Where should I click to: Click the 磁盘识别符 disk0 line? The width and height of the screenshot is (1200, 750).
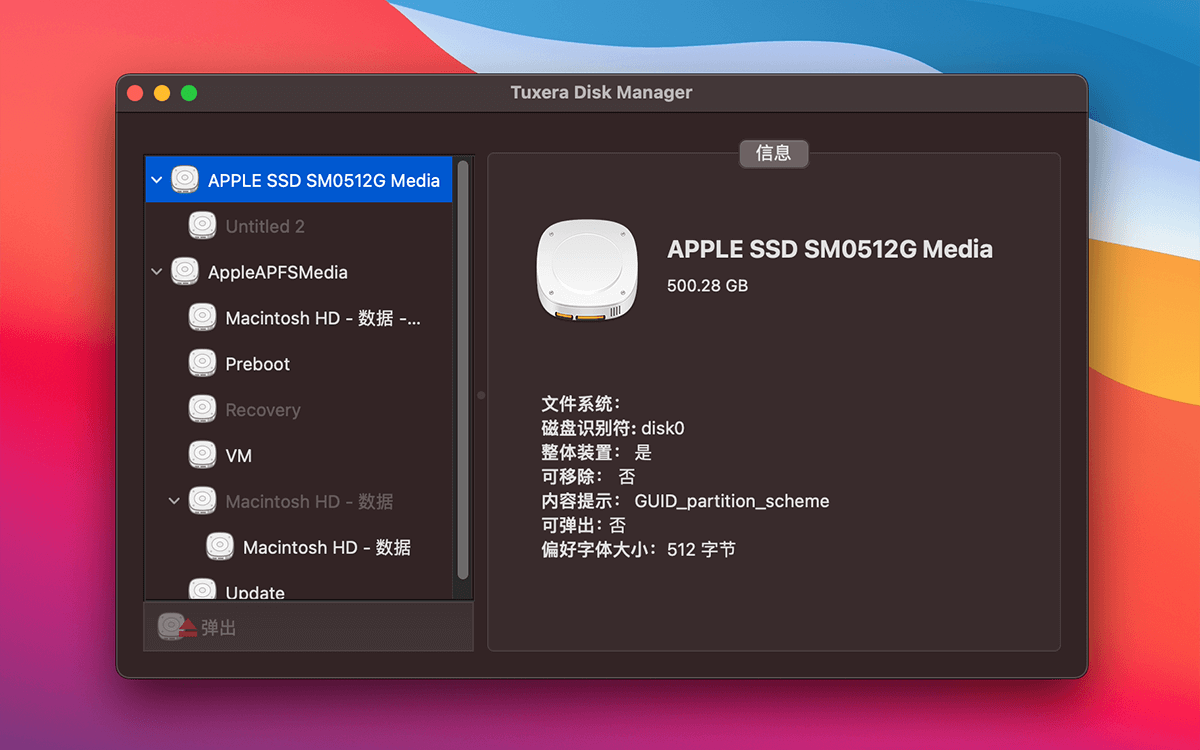coord(613,428)
